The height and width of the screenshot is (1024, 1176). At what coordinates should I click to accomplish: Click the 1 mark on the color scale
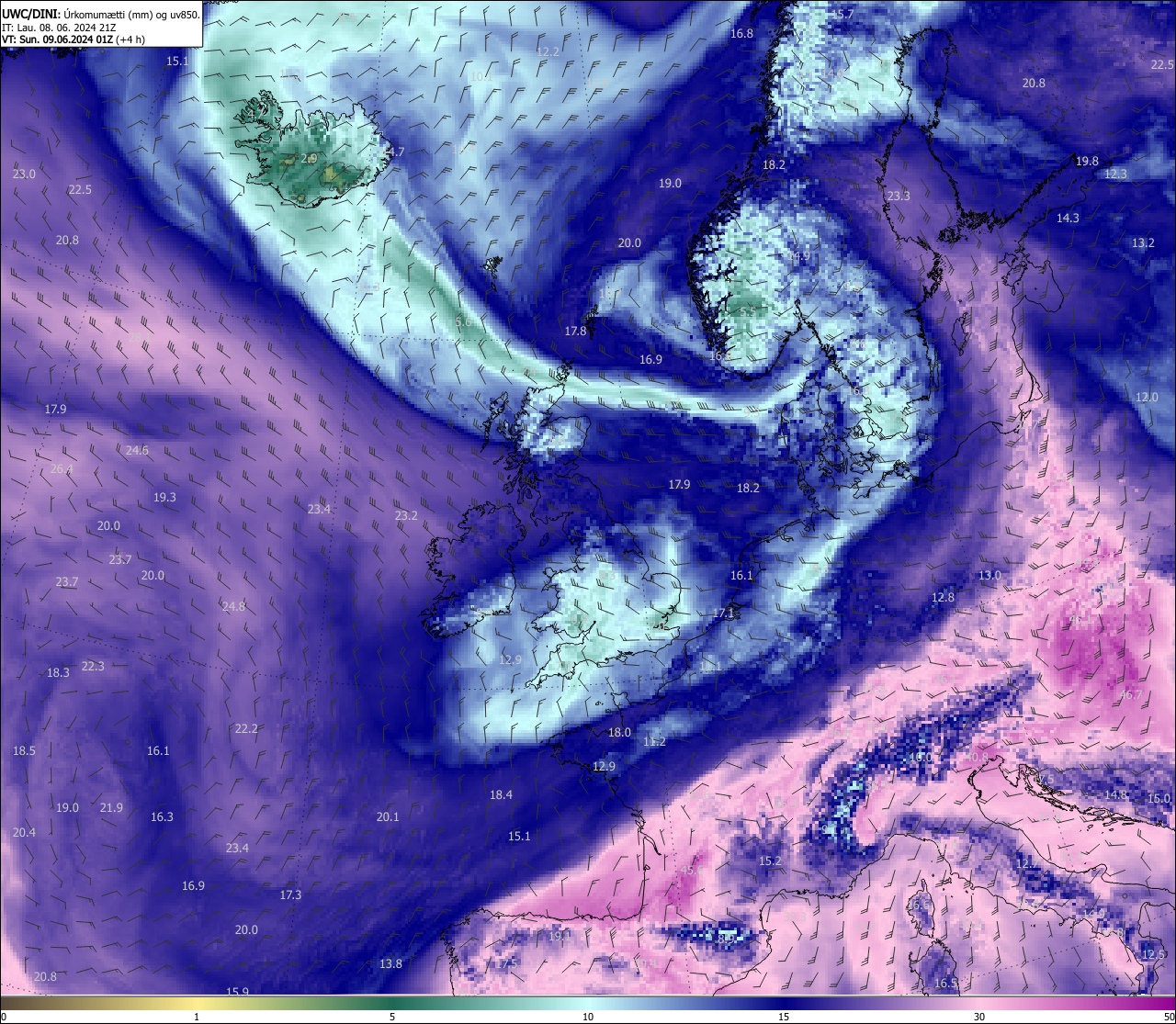(x=197, y=1017)
